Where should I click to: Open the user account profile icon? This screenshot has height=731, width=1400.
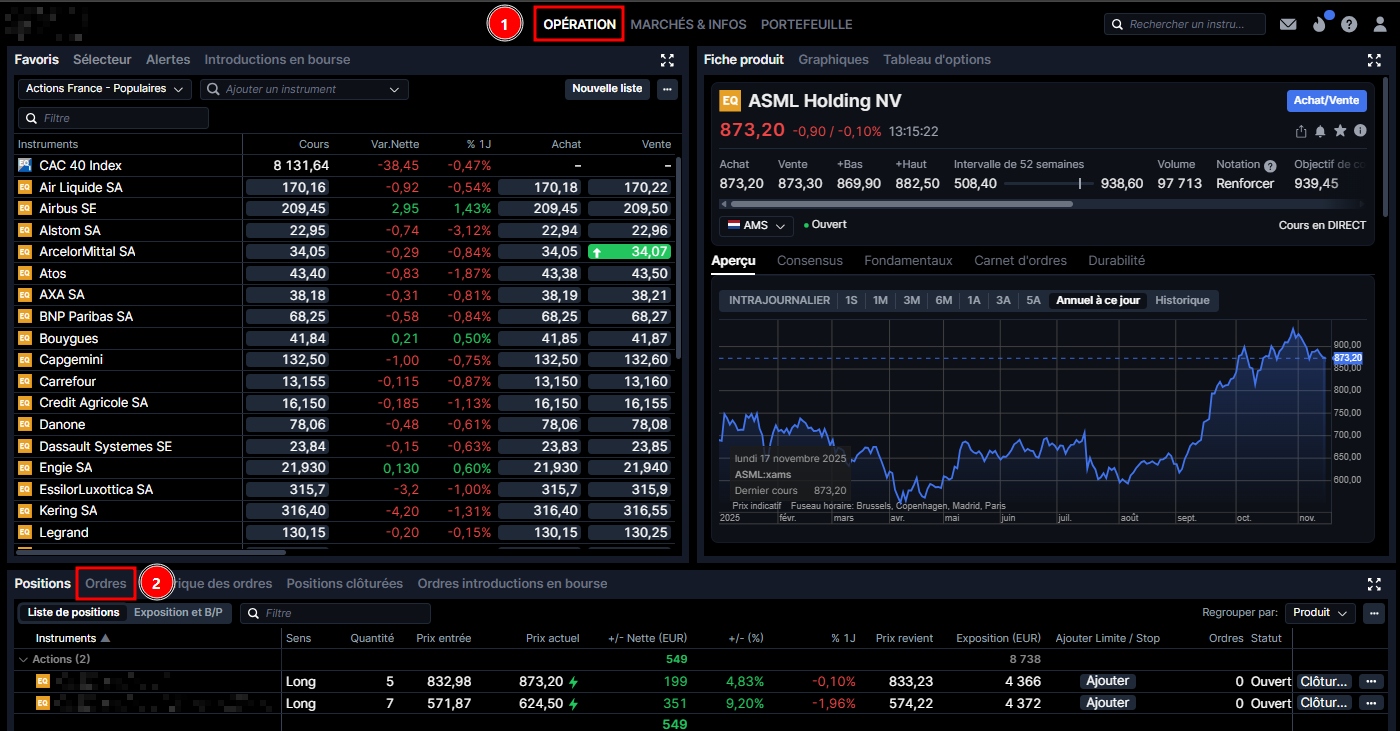point(1380,25)
